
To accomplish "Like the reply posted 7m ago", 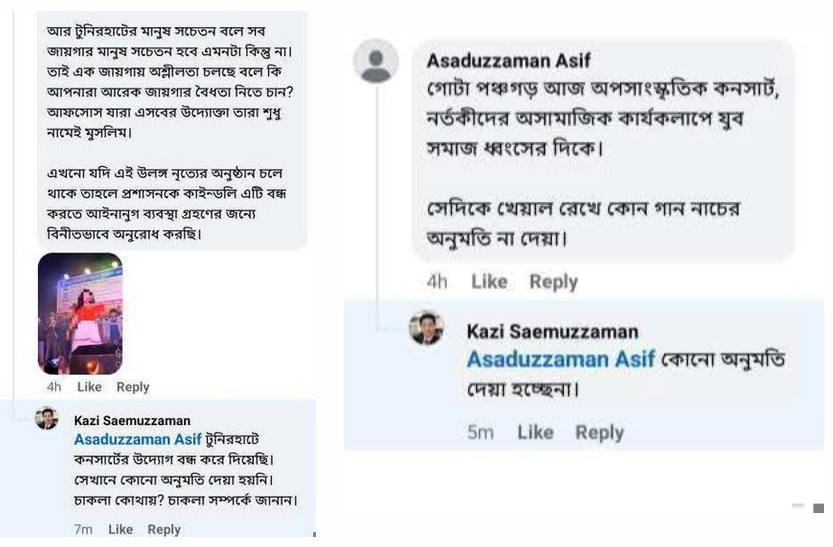I will tap(120, 529).
